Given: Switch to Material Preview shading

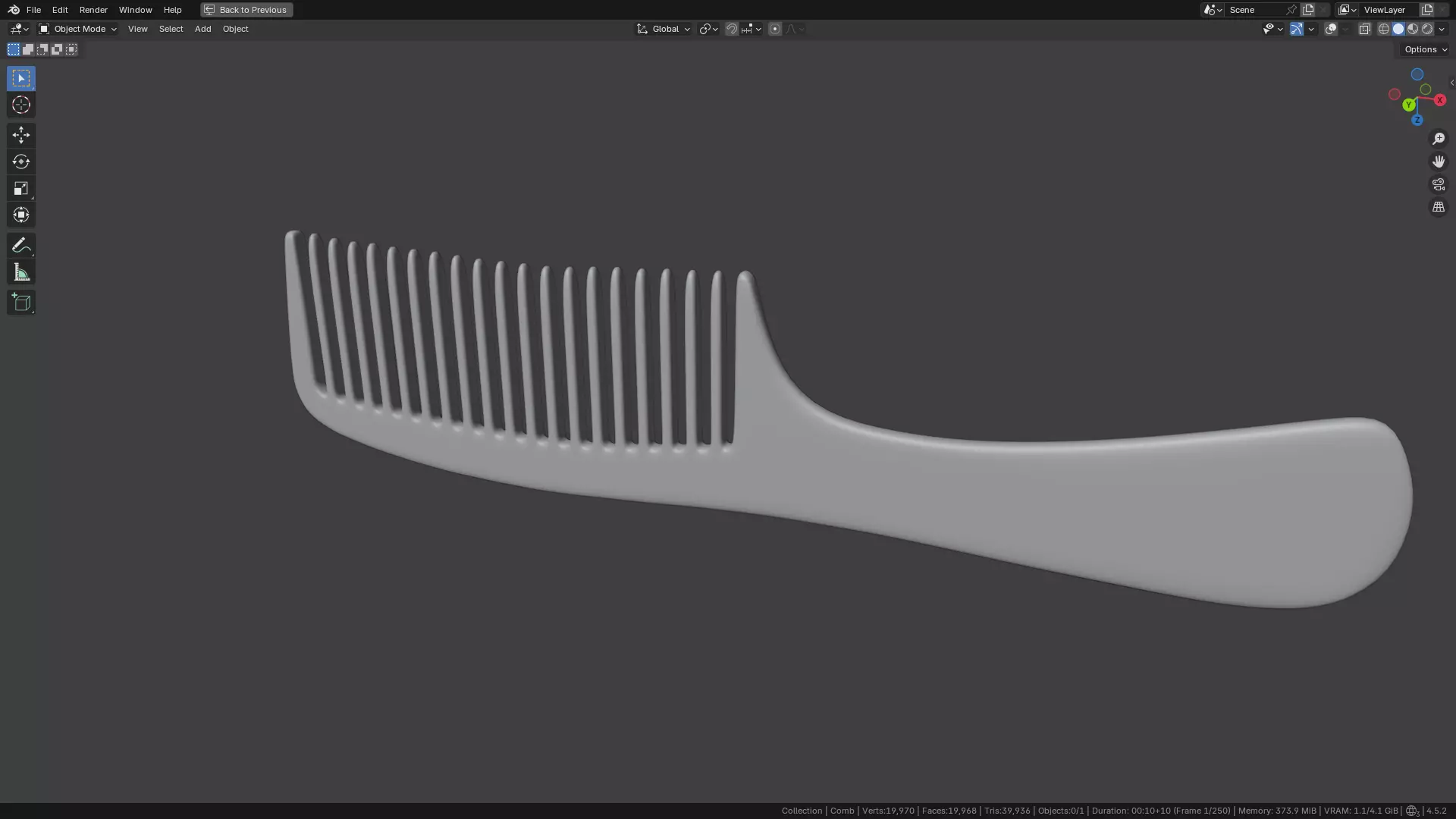Looking at the screenshot, I should pos(1413,29).
